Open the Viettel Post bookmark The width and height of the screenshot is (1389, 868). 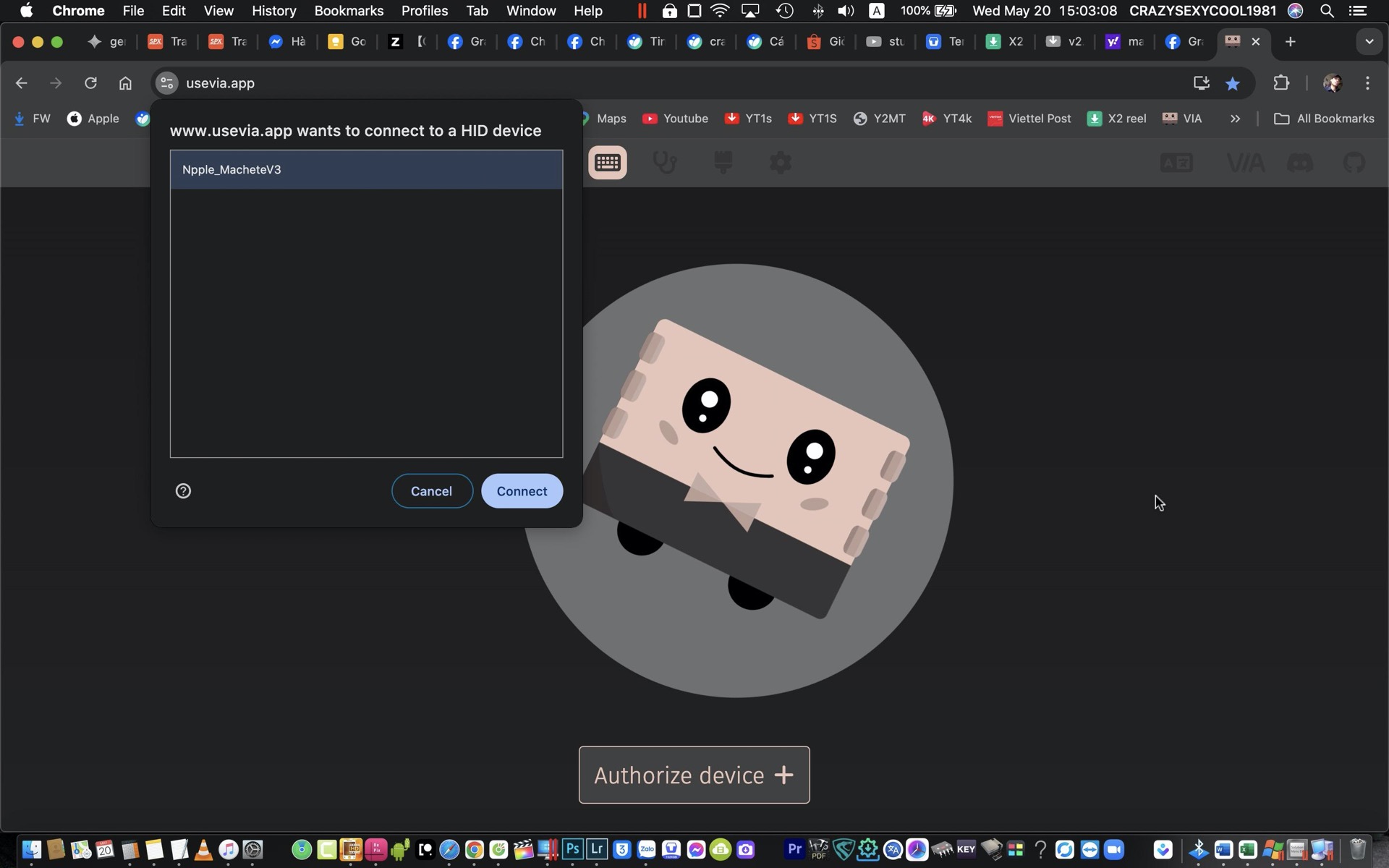tap(1029, 119)
